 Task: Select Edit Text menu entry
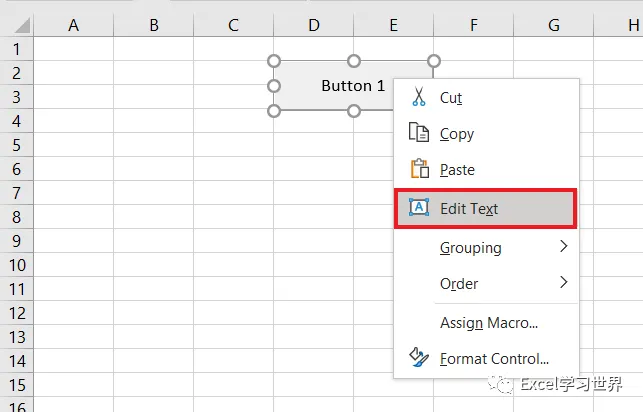coord(469,209)
